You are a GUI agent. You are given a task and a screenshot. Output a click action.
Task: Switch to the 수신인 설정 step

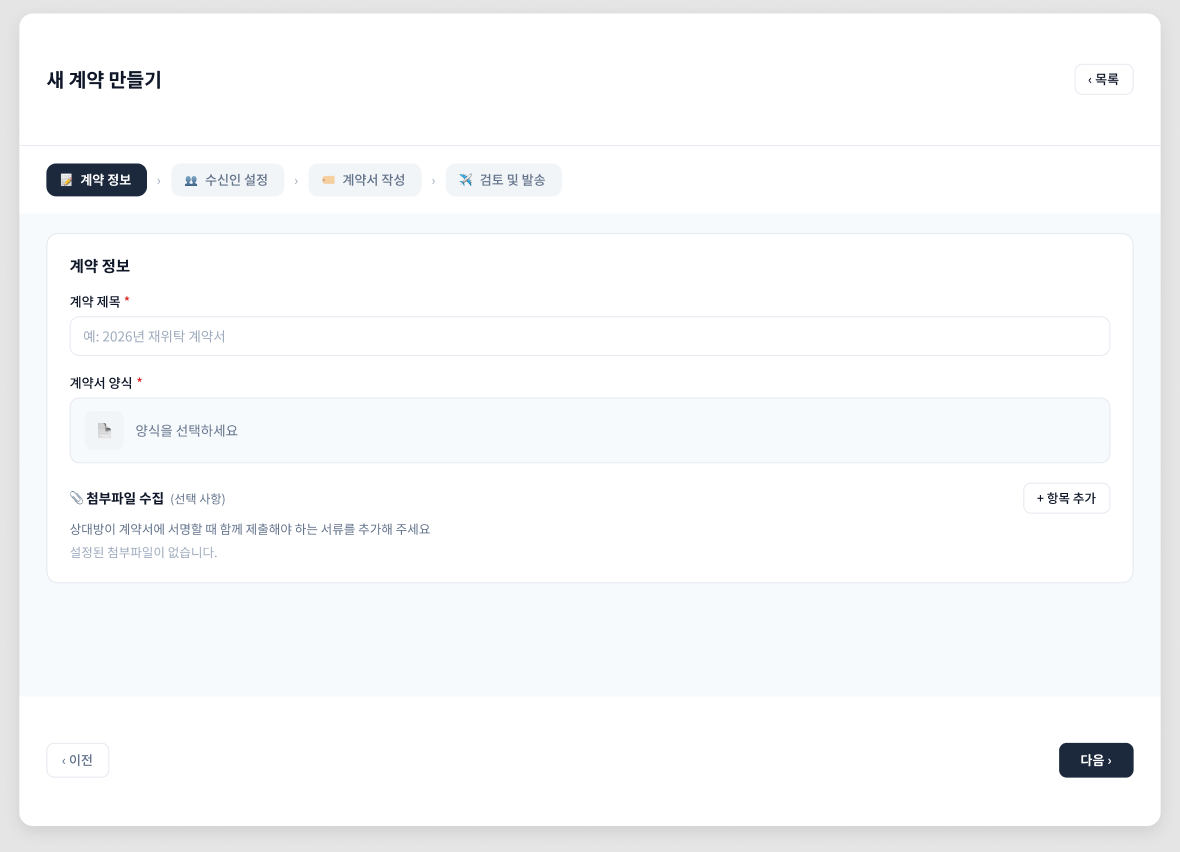[227, 180]
